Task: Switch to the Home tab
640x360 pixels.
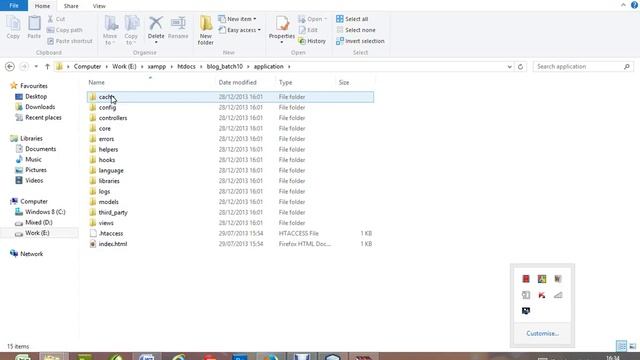Action: tap(42, 6)
